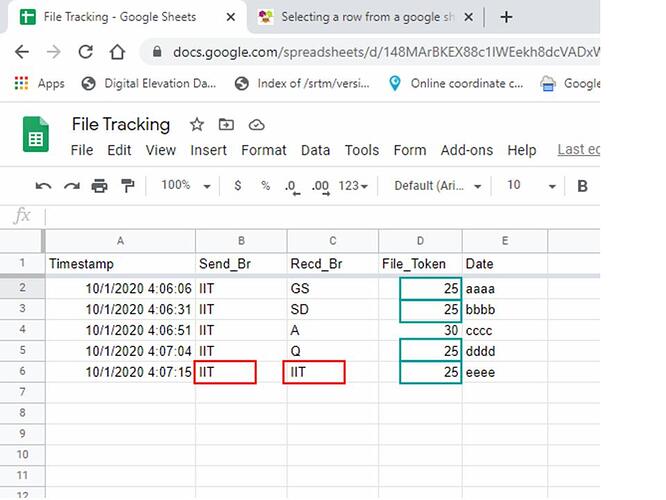The width and height of the screenshot is (666, 500).
Task: Open the zoom 100% dropdown
Action: pyautogui.click(x=186, y=186)
